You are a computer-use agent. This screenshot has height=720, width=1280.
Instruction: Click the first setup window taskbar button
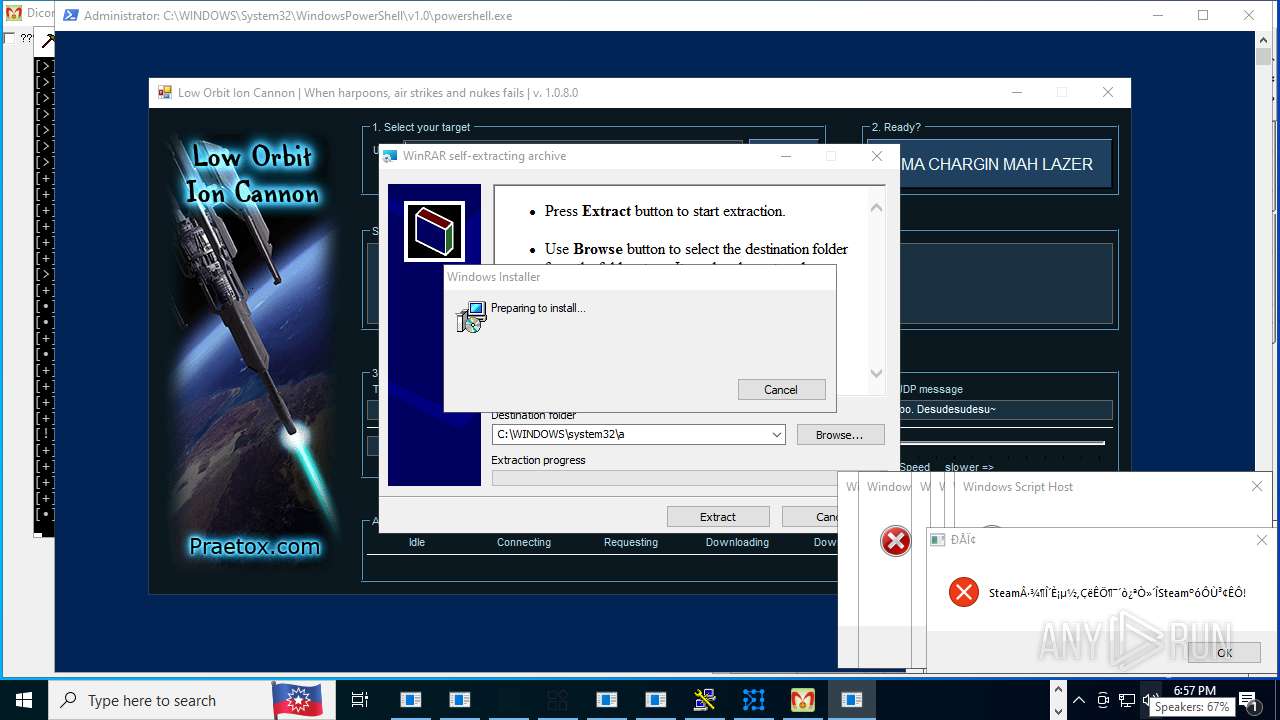click(411, 700)
